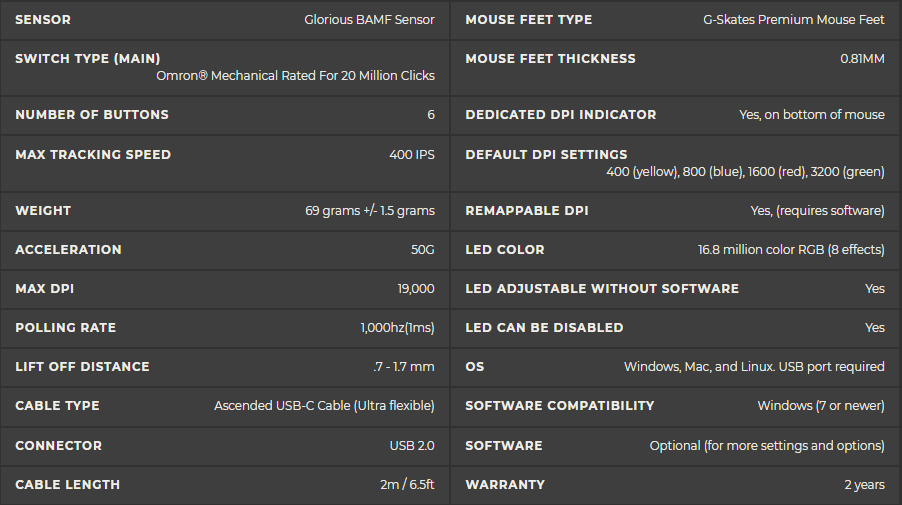Click the LIFT OFF DISTANCE label

tap(82, 367)
